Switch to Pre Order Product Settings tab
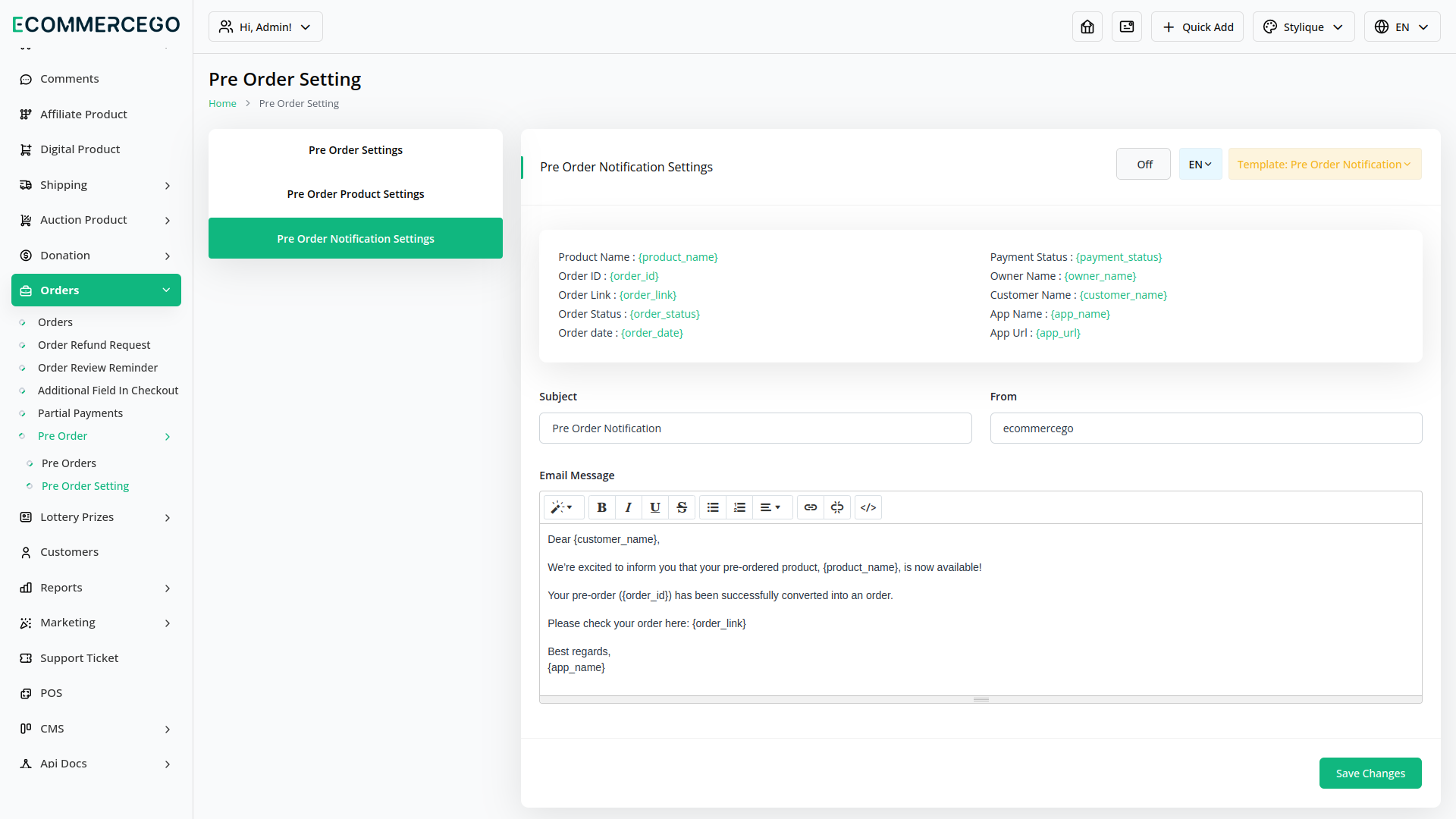Viewport: 1456px width, 819px height. [356, 194]
